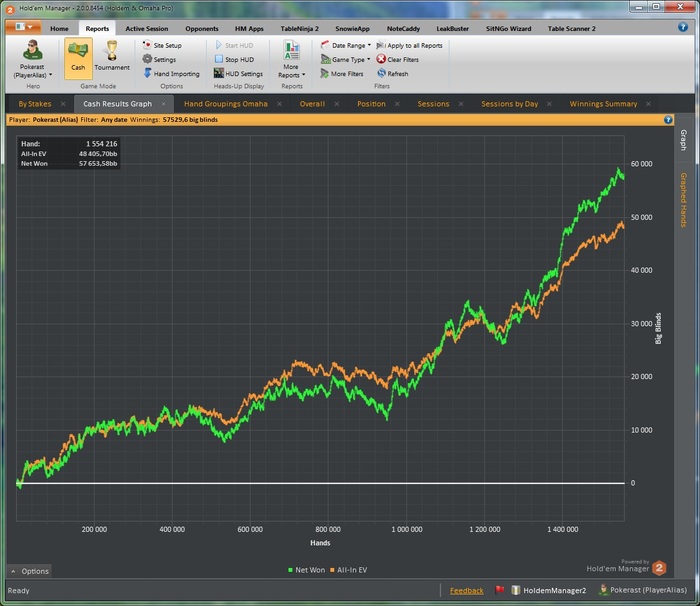Click Start HUD

pyautogui.click(x=234, y=45)
